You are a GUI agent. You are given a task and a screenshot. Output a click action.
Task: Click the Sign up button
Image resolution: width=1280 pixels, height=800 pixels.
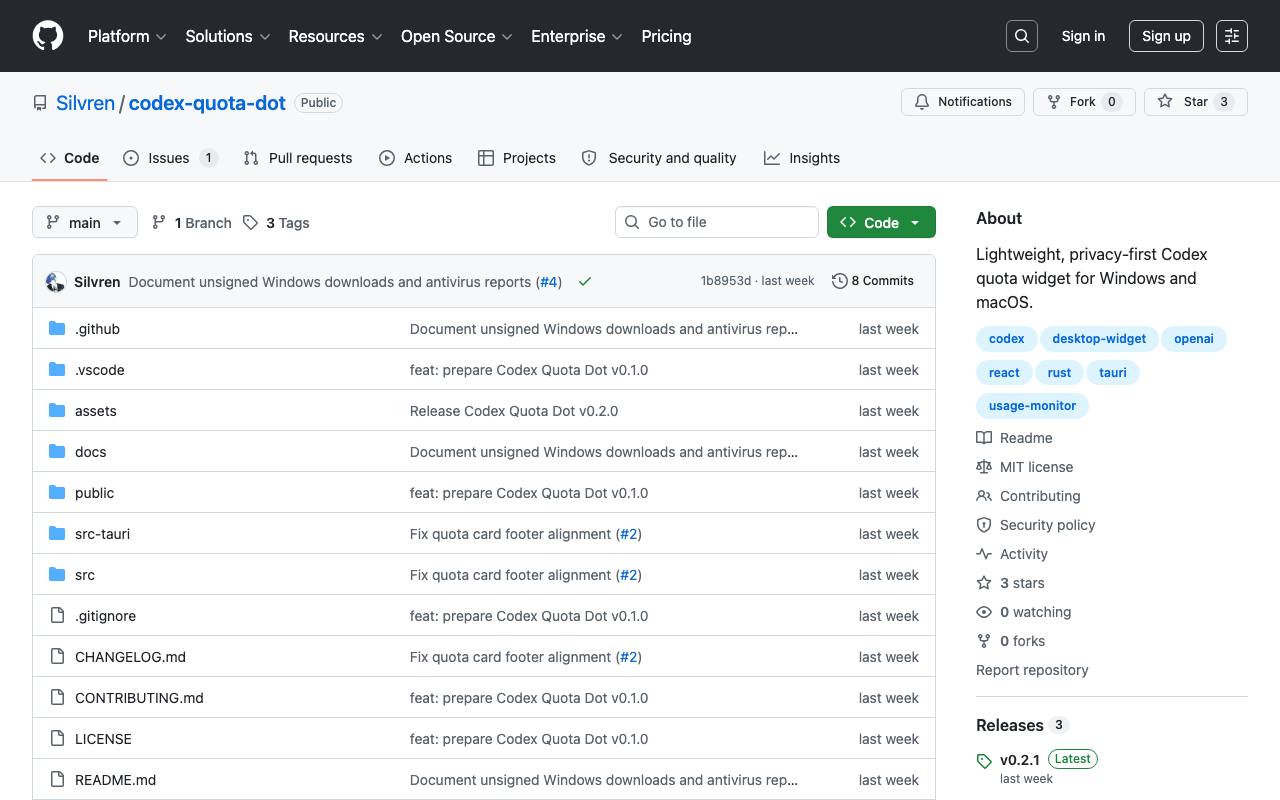point(1166,36)
